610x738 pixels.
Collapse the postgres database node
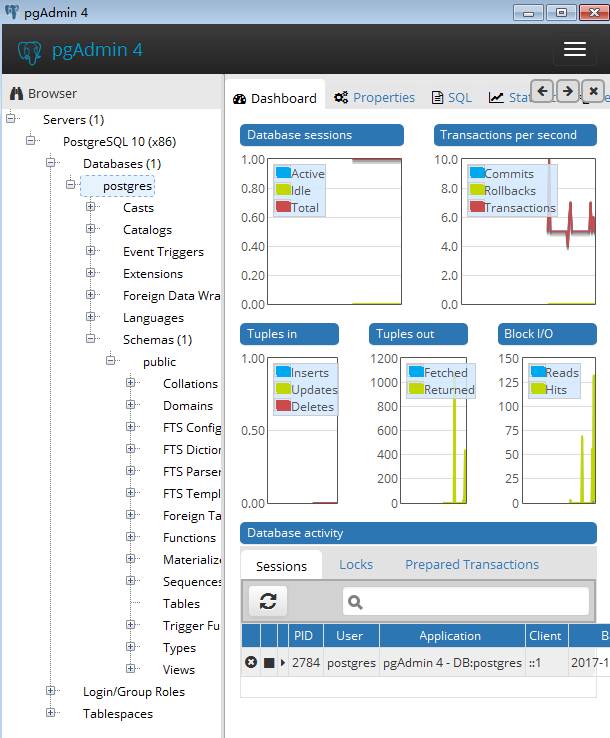71,184
